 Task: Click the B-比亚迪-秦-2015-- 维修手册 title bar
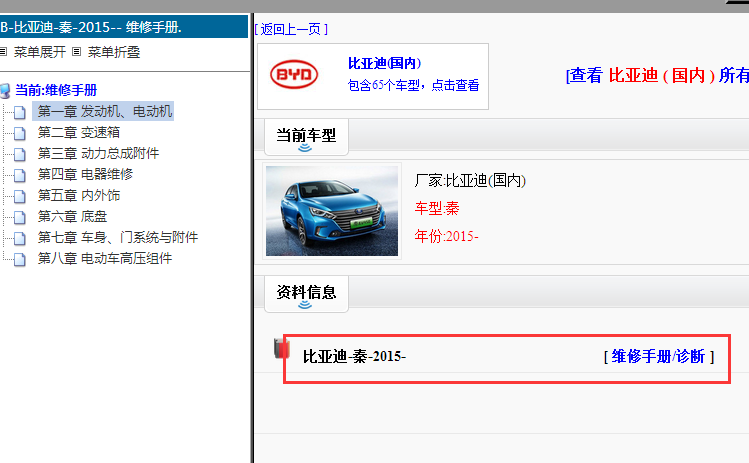click(x=124, y=27)
